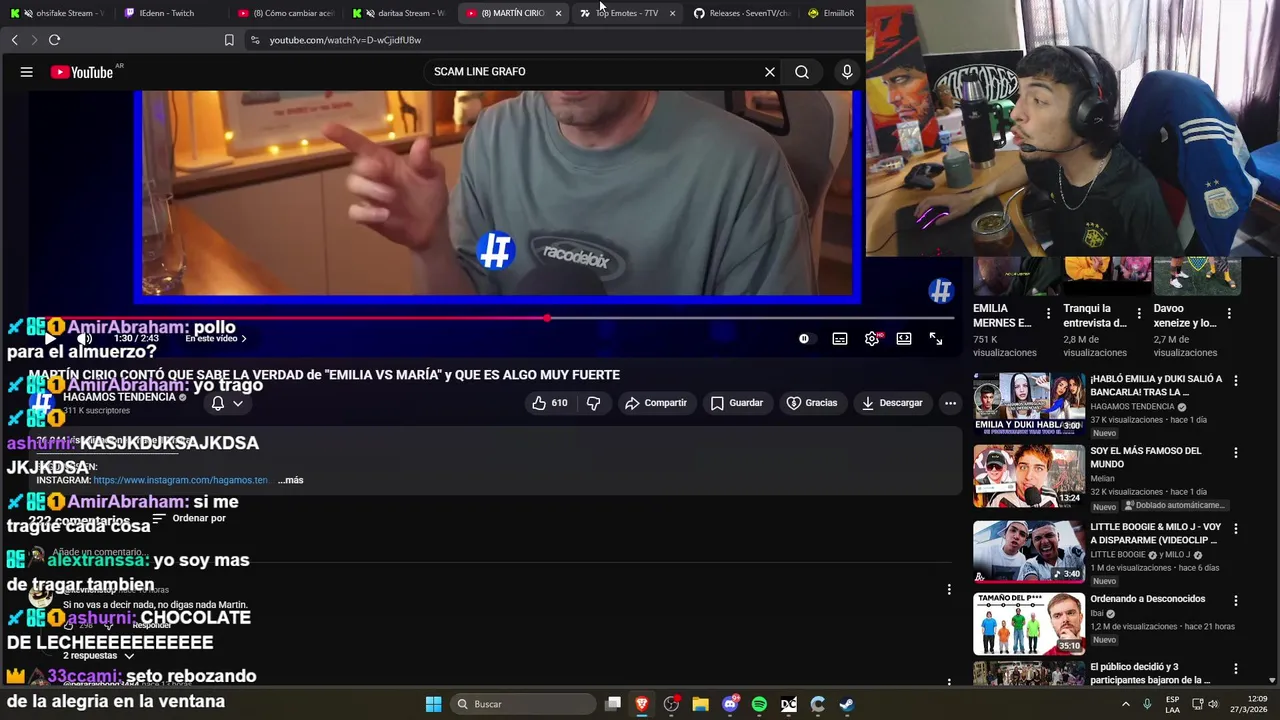This screenshot has height=720, width=1280.
Task: Open options menu for first comment
Action: [949, 590]
